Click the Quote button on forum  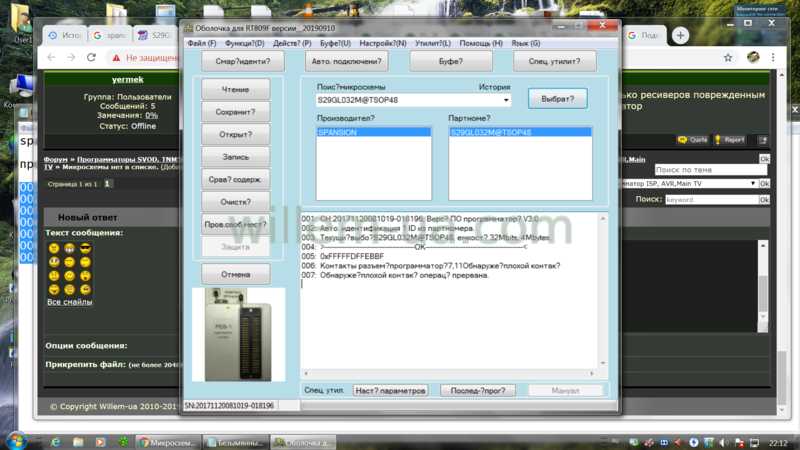692,140
